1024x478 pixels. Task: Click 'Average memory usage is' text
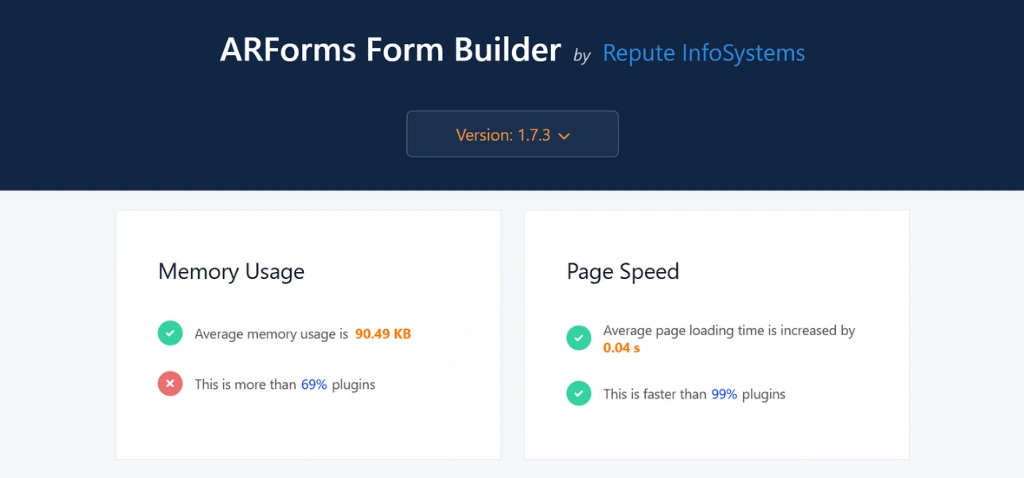[271, 334]
